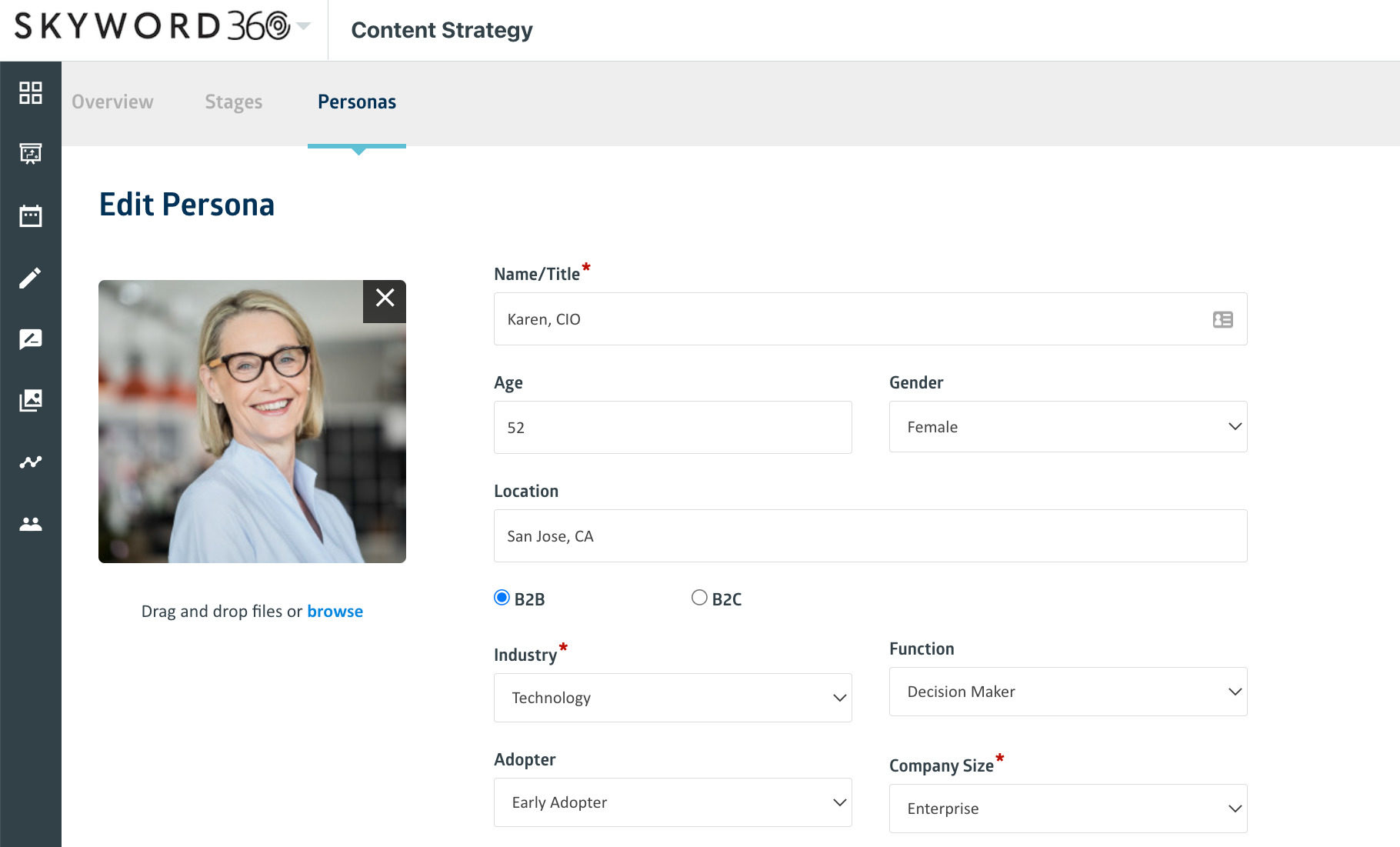The width and height of the screenshot is (1400, 847).
Task: Click the Skyword360 logo
Action: point(152,26)
